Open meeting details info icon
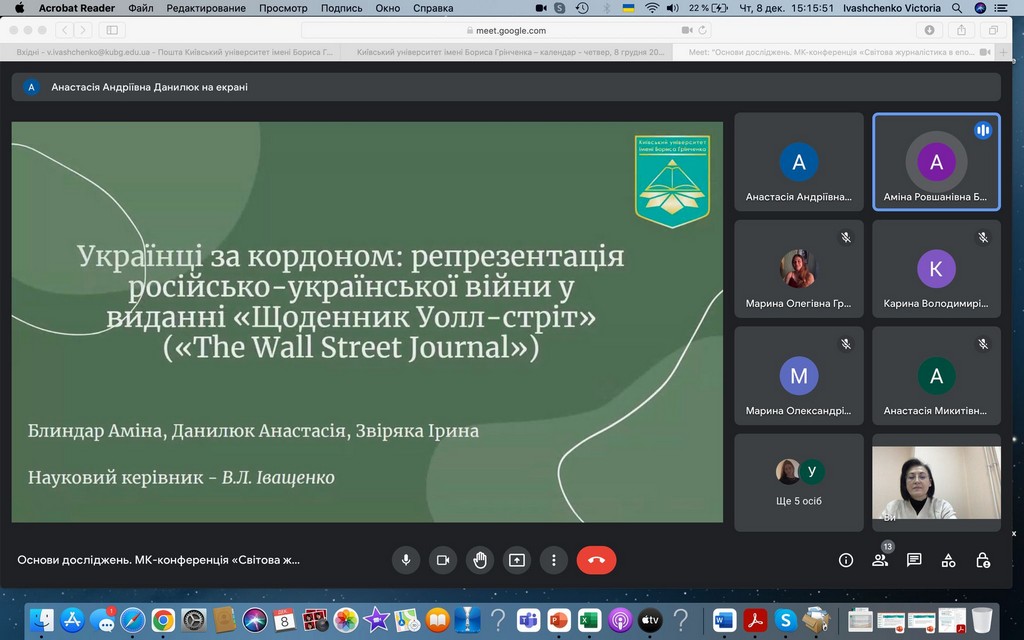This screenshot has width=1024, height=640. (x=845, y=560)
